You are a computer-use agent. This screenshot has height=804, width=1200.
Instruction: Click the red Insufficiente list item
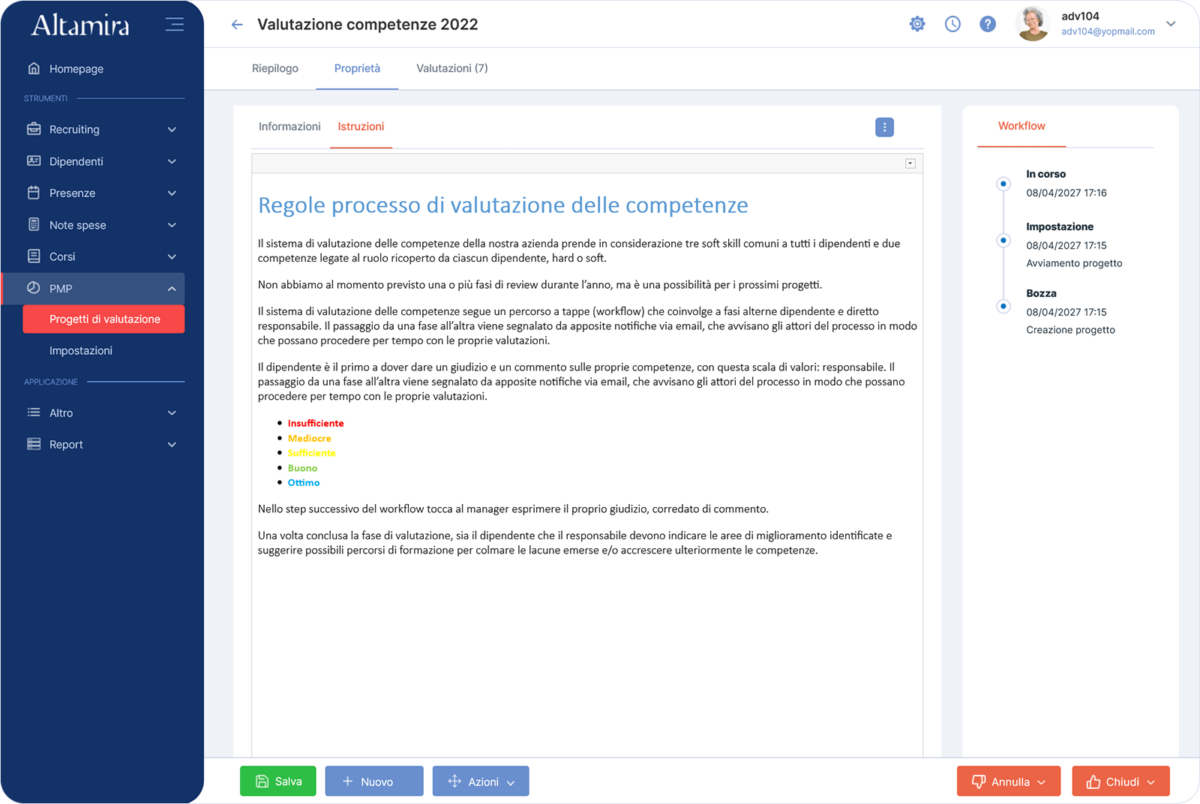click(316, 423)
